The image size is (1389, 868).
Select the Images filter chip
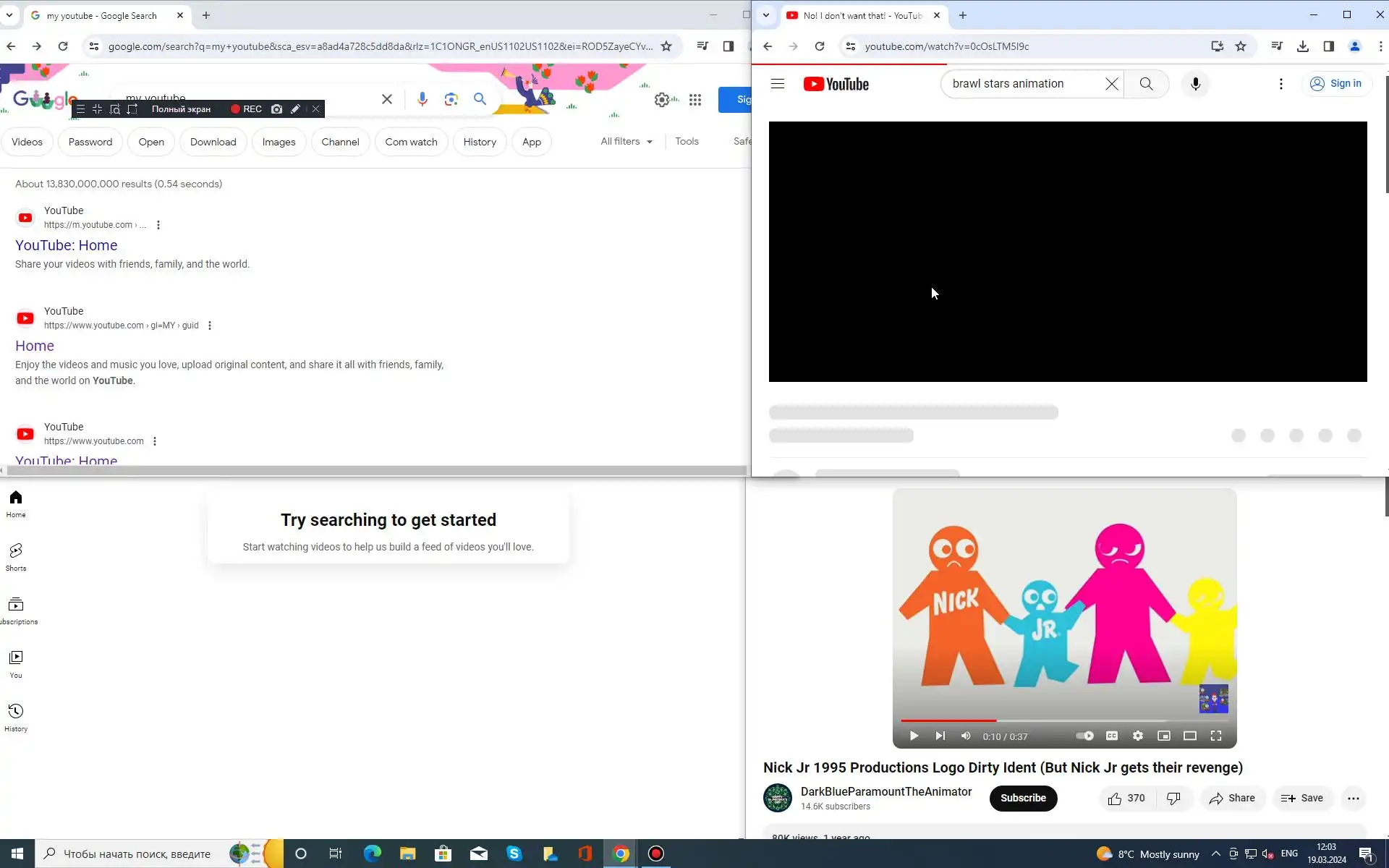click(x=279, y=142)
